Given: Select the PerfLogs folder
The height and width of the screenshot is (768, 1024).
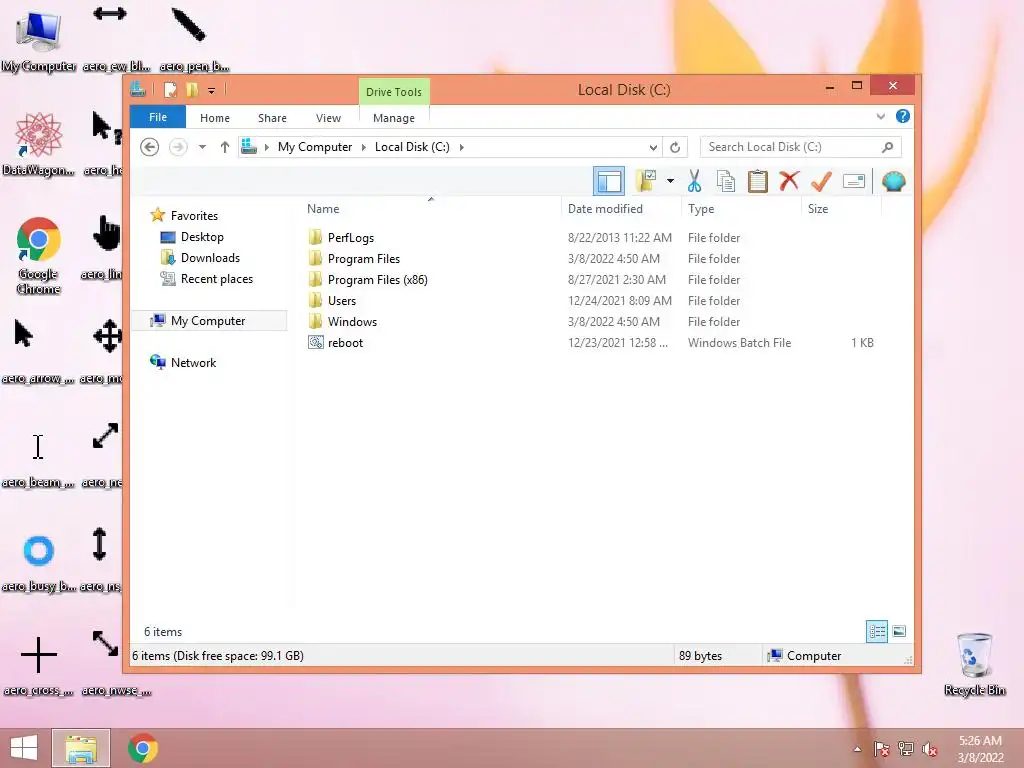Looking at the screenshot, I should (x=351, y=238).
